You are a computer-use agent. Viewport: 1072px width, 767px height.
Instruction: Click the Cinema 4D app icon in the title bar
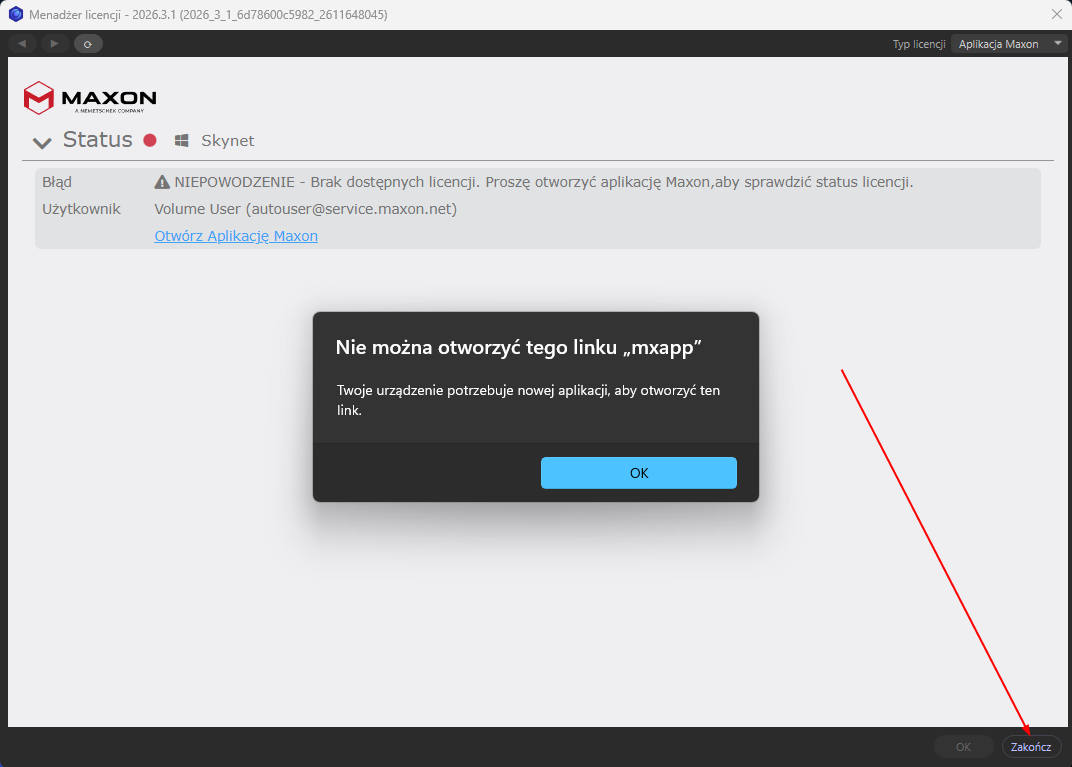click(15, 14)
